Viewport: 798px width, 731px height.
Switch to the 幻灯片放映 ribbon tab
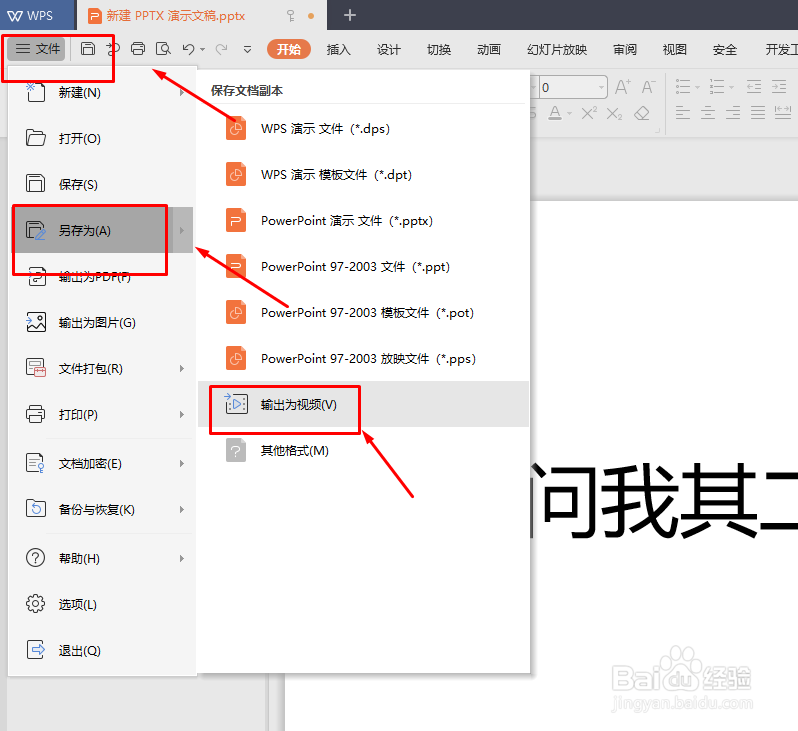point(557,49)
